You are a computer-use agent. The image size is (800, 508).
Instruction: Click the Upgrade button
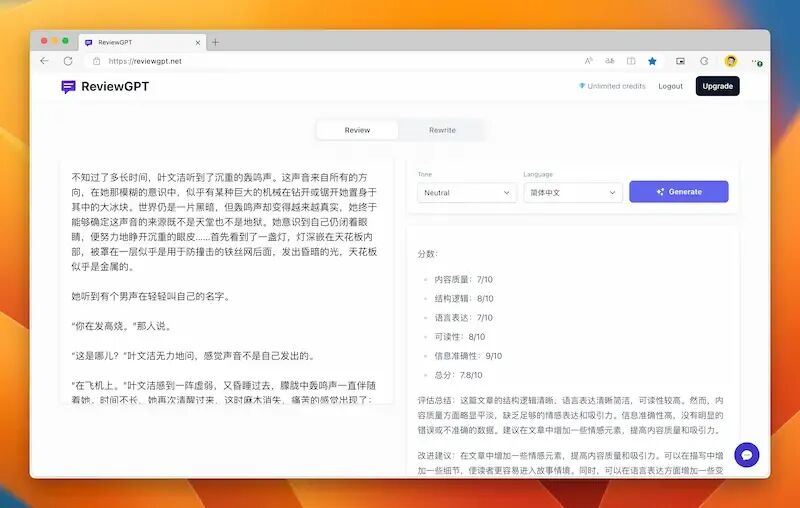(717, 86)
